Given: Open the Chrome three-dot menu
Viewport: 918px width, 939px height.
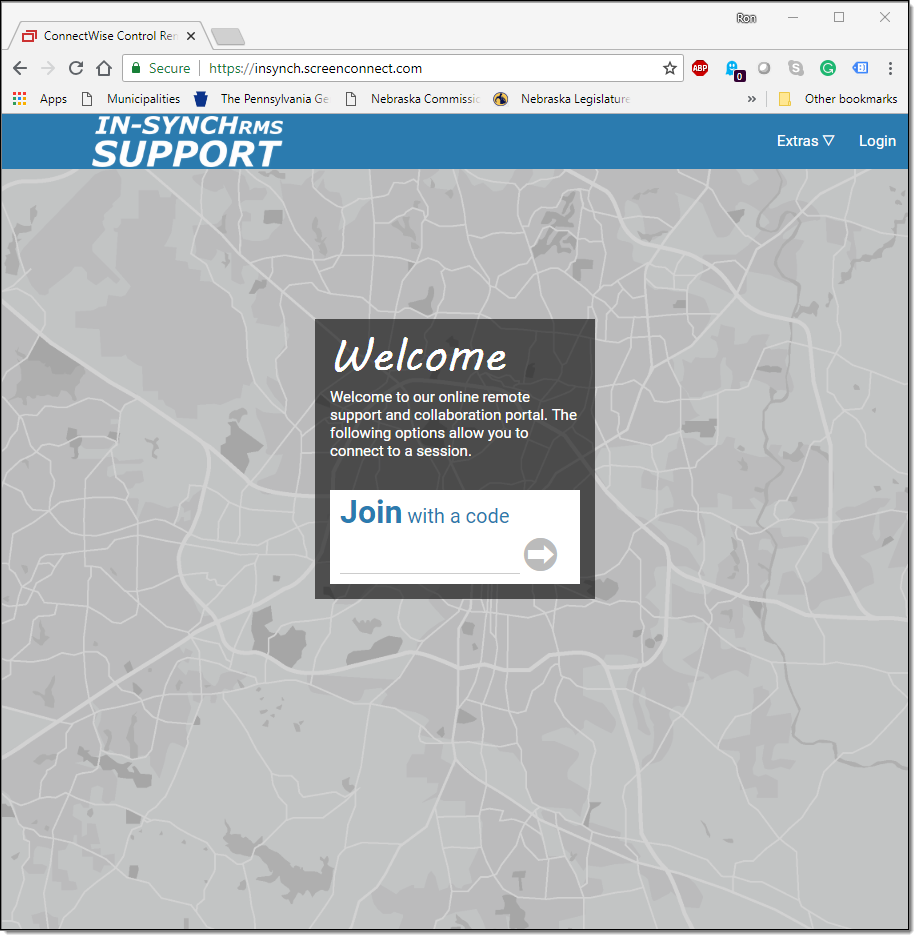Looking at the screenshot, I should point(890,68).
